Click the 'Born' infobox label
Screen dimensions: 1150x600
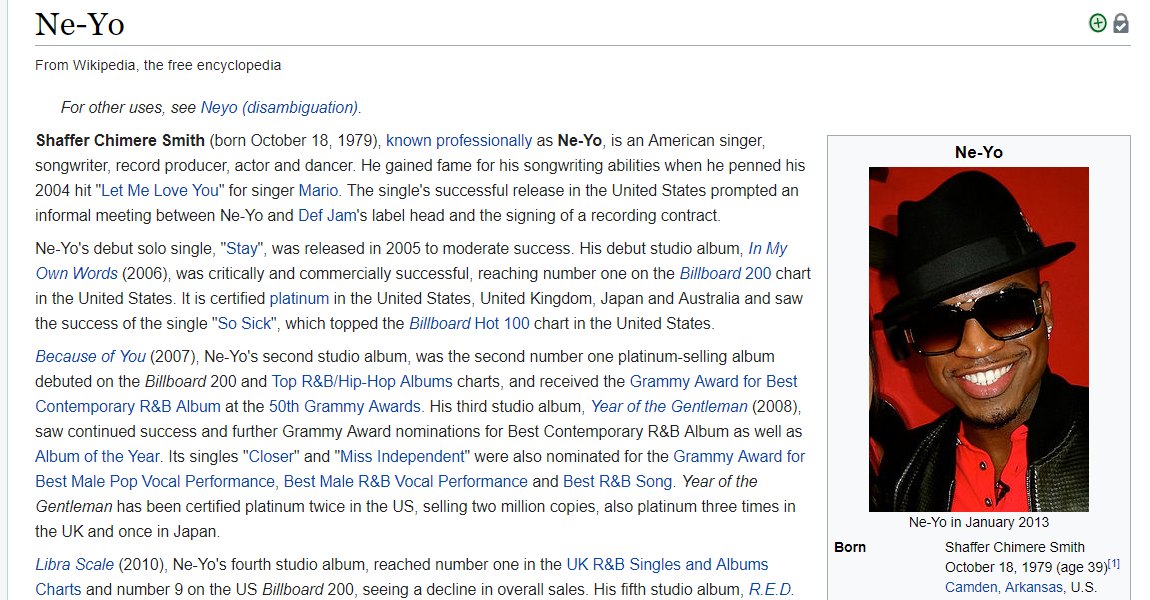850,546
